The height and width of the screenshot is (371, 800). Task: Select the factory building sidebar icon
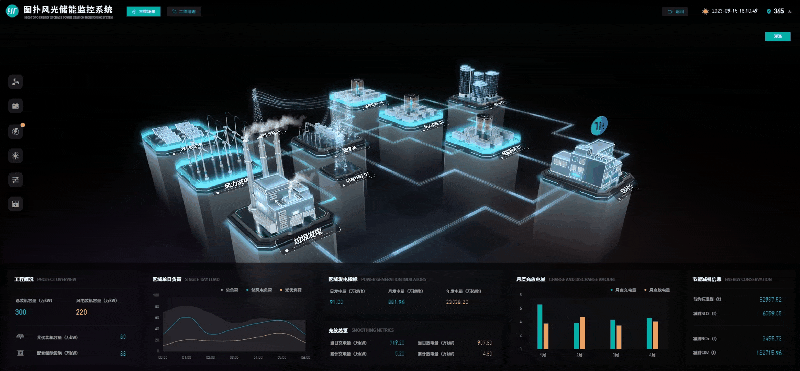pos(16,204)
